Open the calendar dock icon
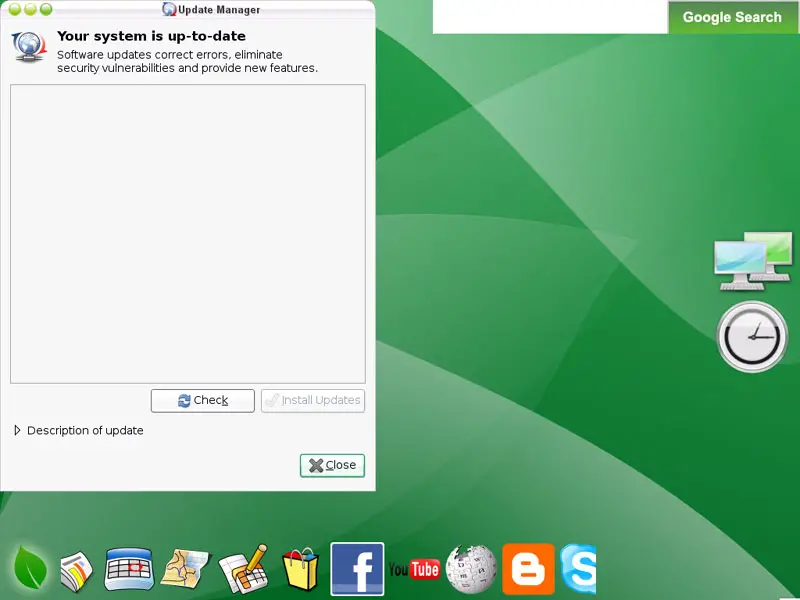 (129, 569)
